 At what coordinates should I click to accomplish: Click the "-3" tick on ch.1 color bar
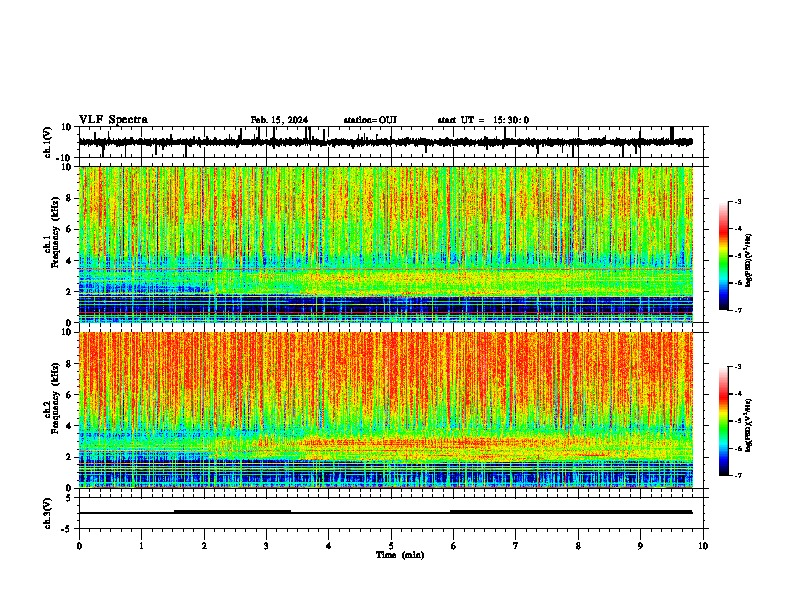coord(738,201)
